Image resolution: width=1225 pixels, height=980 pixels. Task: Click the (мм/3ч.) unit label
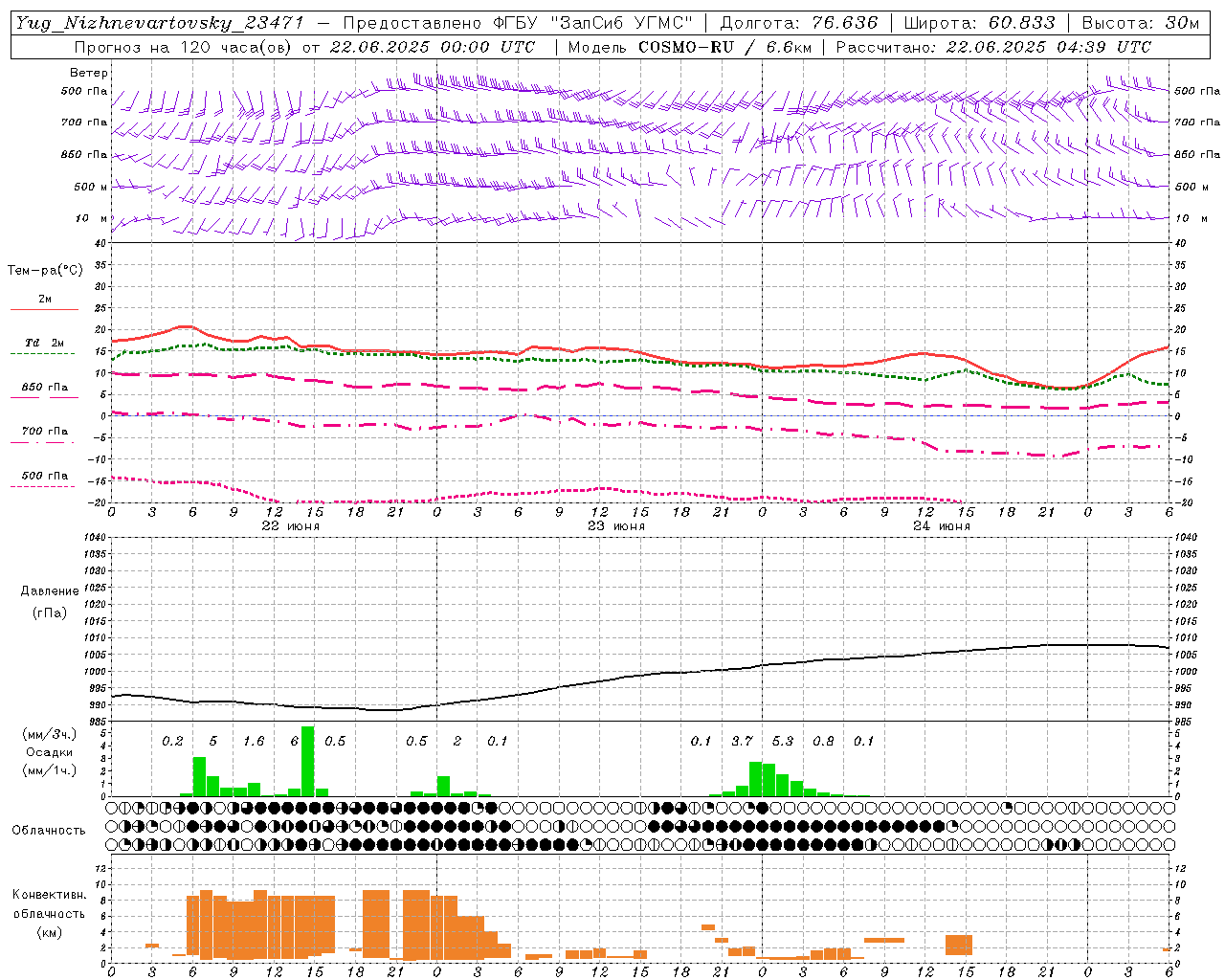(x=50, y=734)
